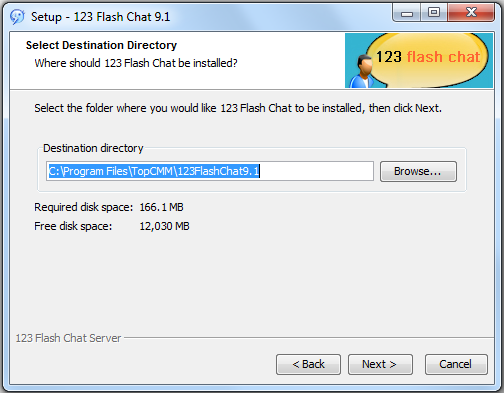Cancel the installation
The image size is (504, 393).
tap(456, 364)
